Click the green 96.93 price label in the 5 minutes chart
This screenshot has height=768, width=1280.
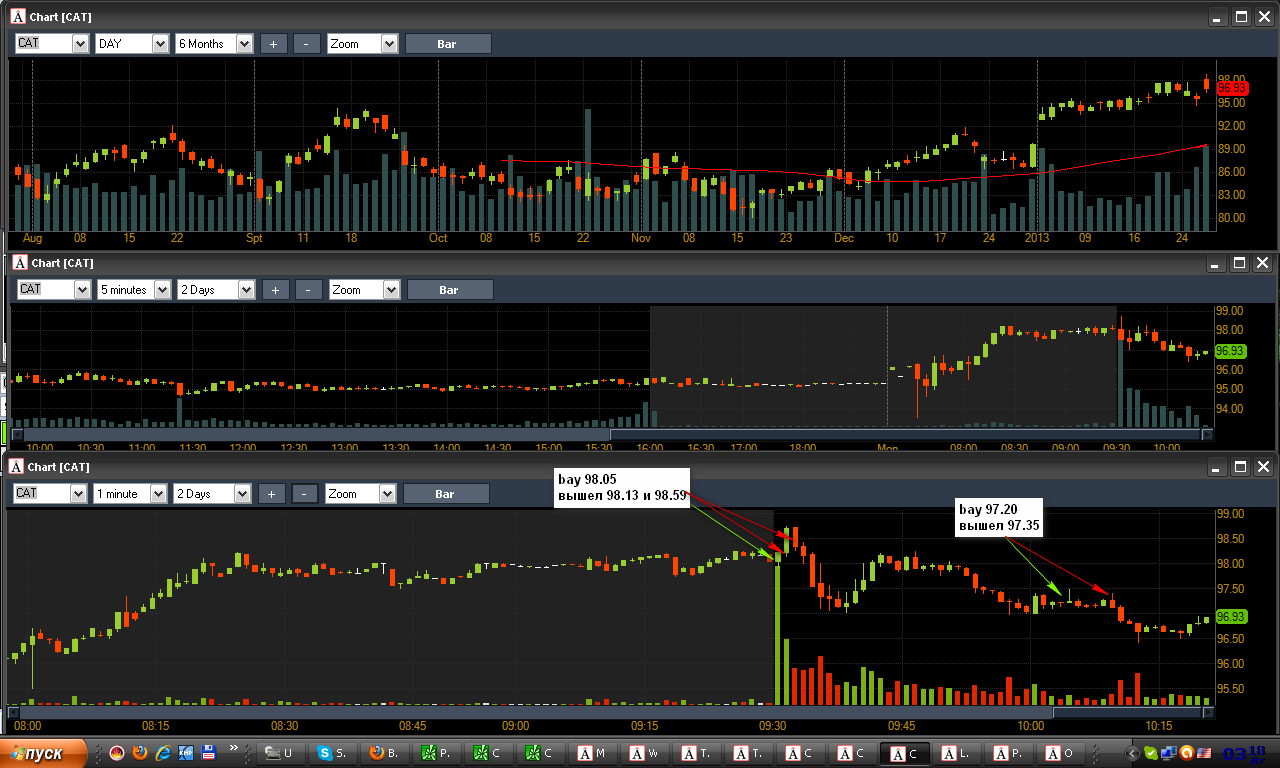pos(1230,351)
